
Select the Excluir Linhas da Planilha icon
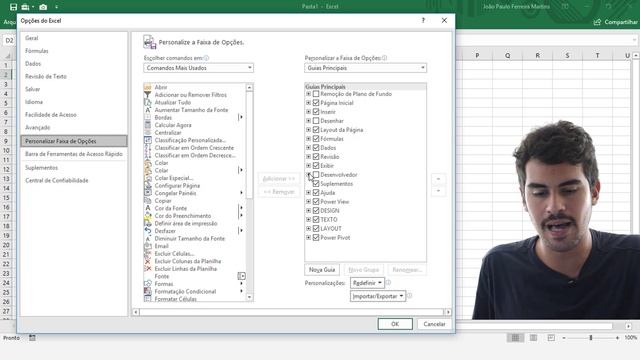point(148,269)
